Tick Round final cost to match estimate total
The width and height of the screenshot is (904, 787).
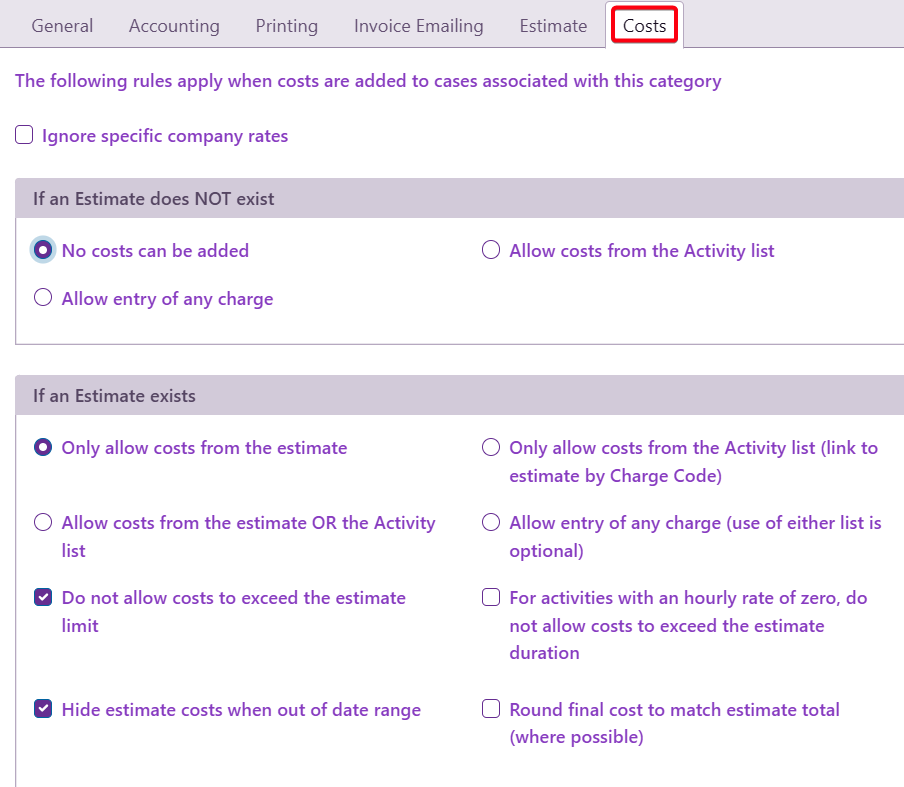[x=491, y=710]
